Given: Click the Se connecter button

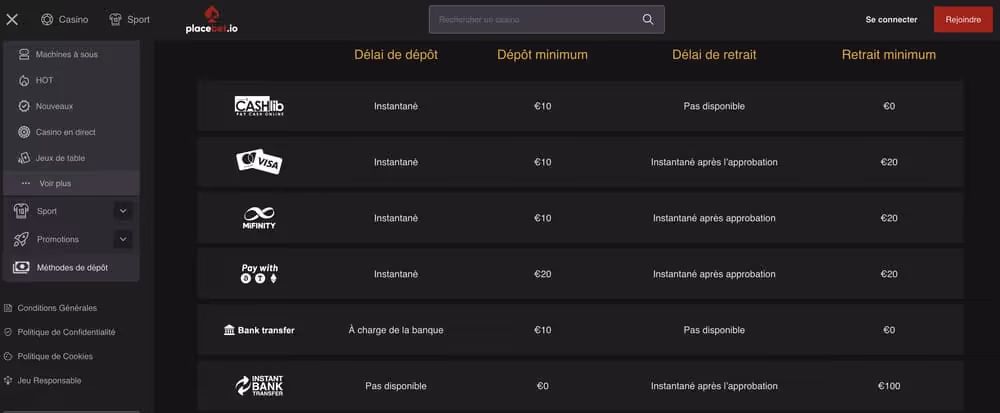Looking at the screenshot, I should [891, 19].
